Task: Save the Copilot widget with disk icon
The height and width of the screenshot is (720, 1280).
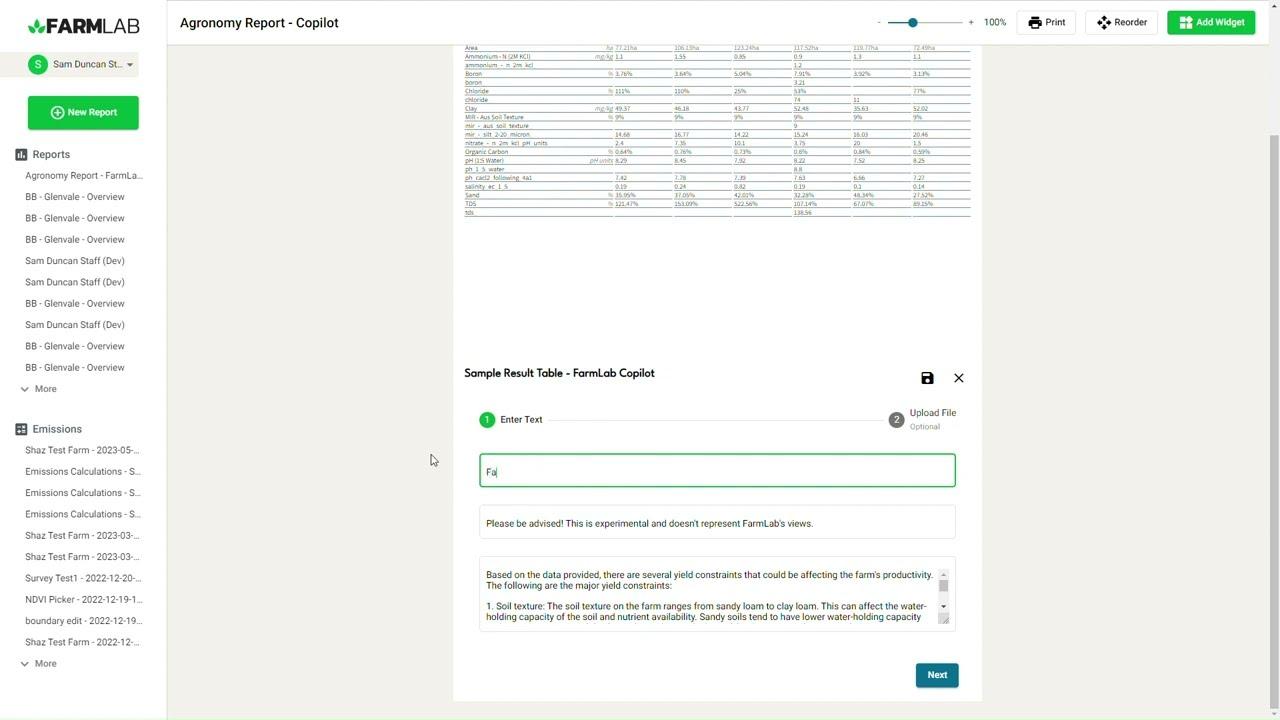Action: [x=927, y=378]
